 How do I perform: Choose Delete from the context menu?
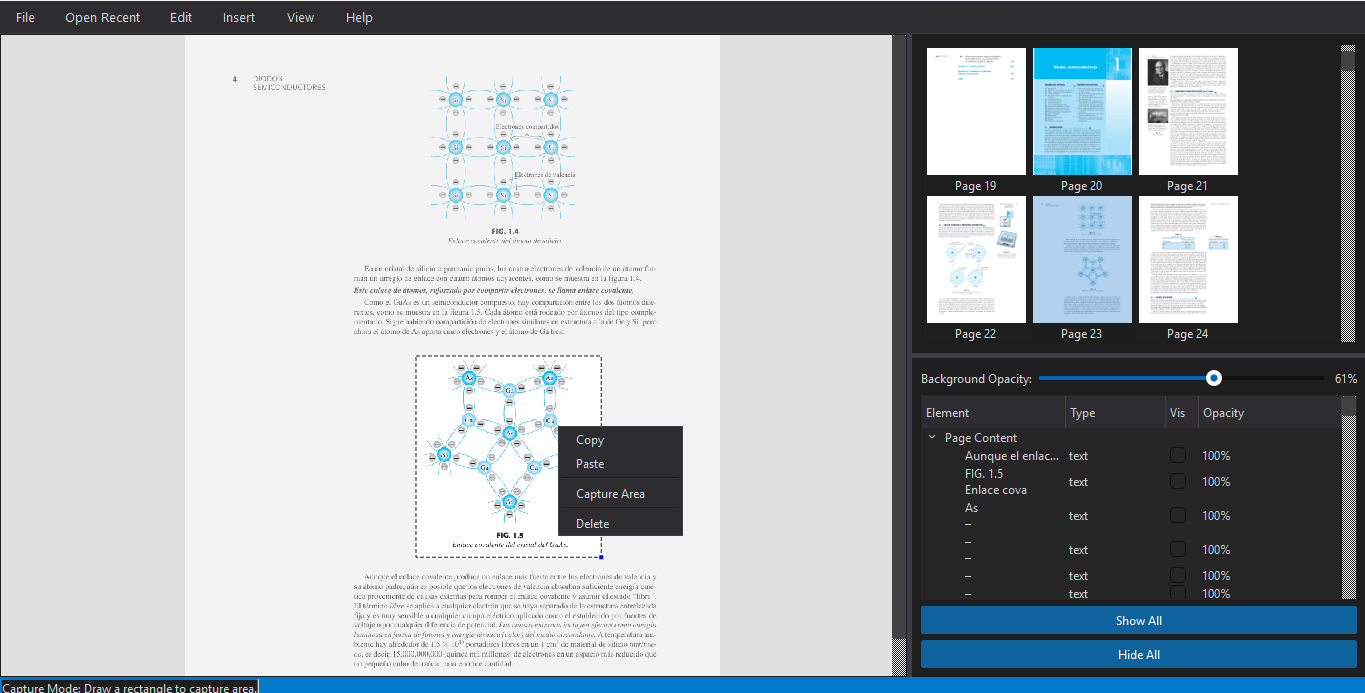pos(592,524)
